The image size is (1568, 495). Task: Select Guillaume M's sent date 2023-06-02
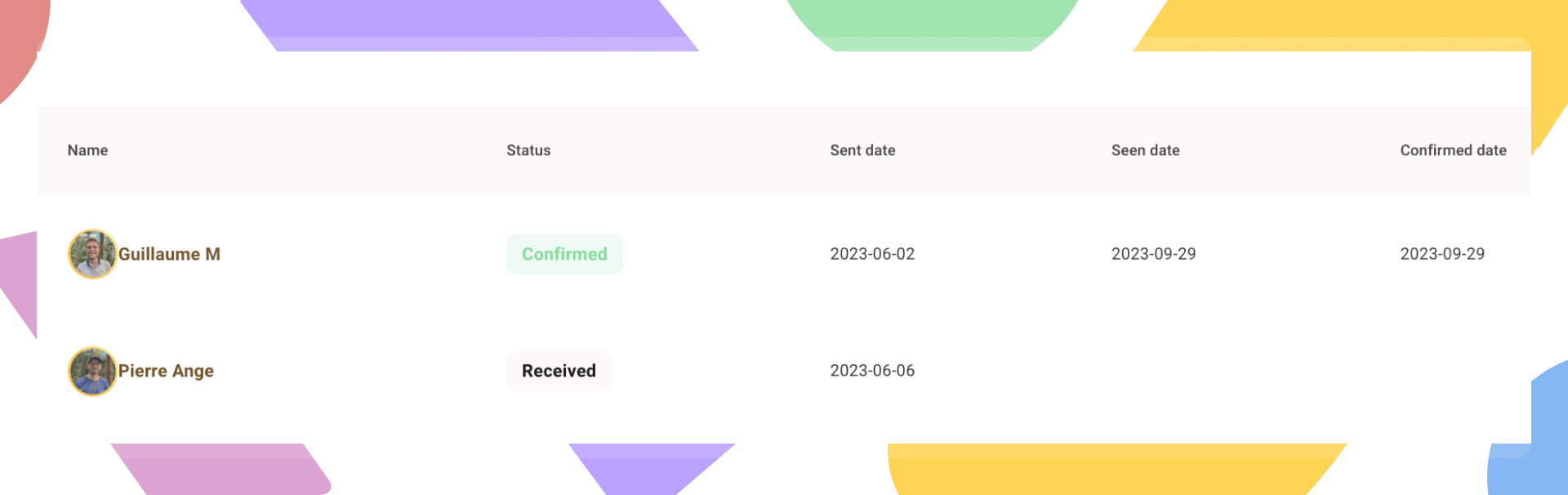click(872, 254)
